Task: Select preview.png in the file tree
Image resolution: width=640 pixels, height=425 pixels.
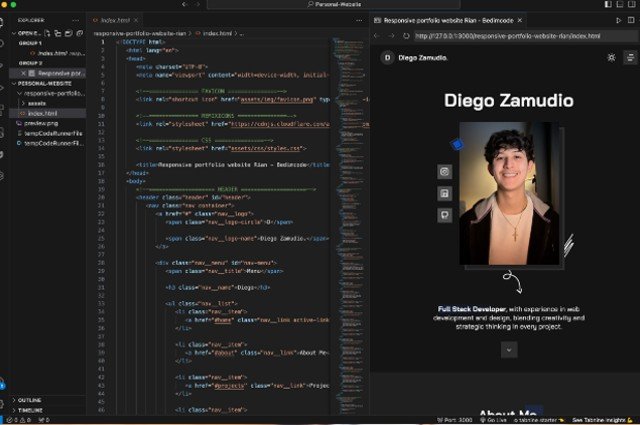Action: coord(41,123)
